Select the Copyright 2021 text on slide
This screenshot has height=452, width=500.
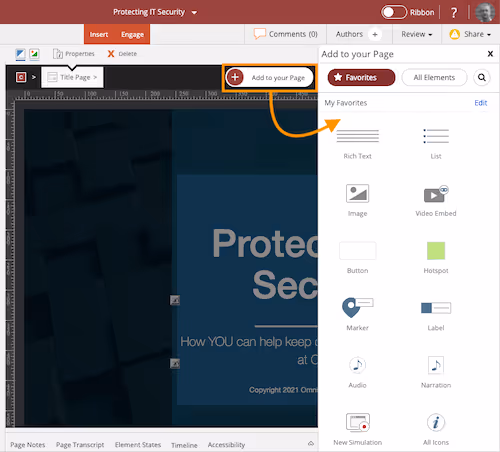[283, 390]
